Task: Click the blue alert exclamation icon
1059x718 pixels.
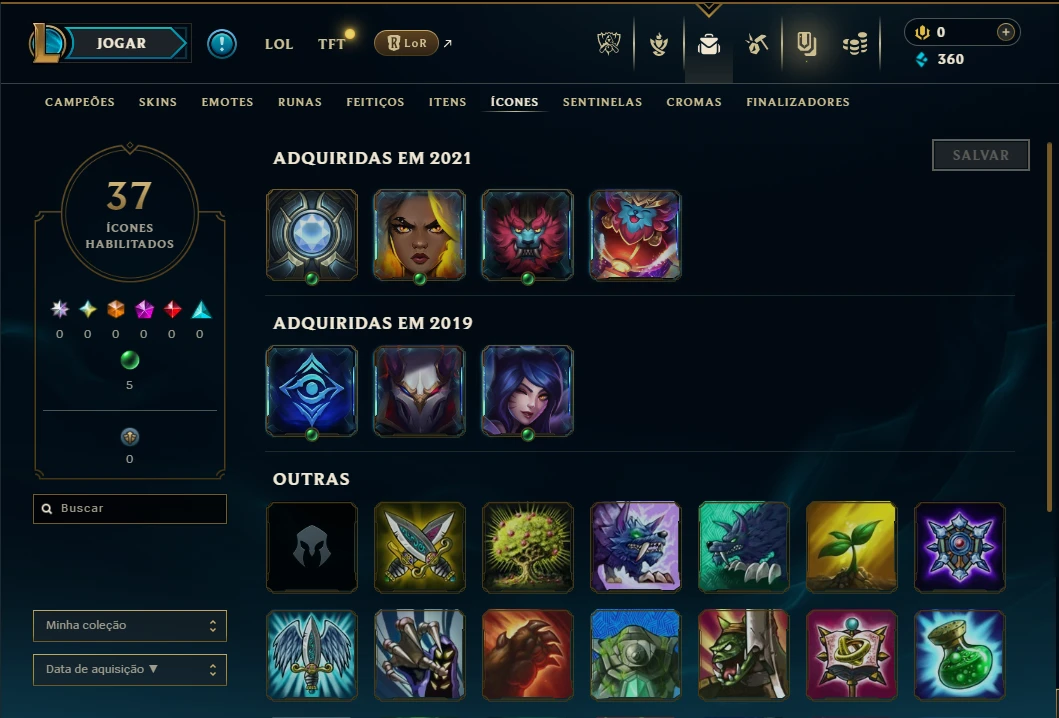Action: [x=222, y=44]
